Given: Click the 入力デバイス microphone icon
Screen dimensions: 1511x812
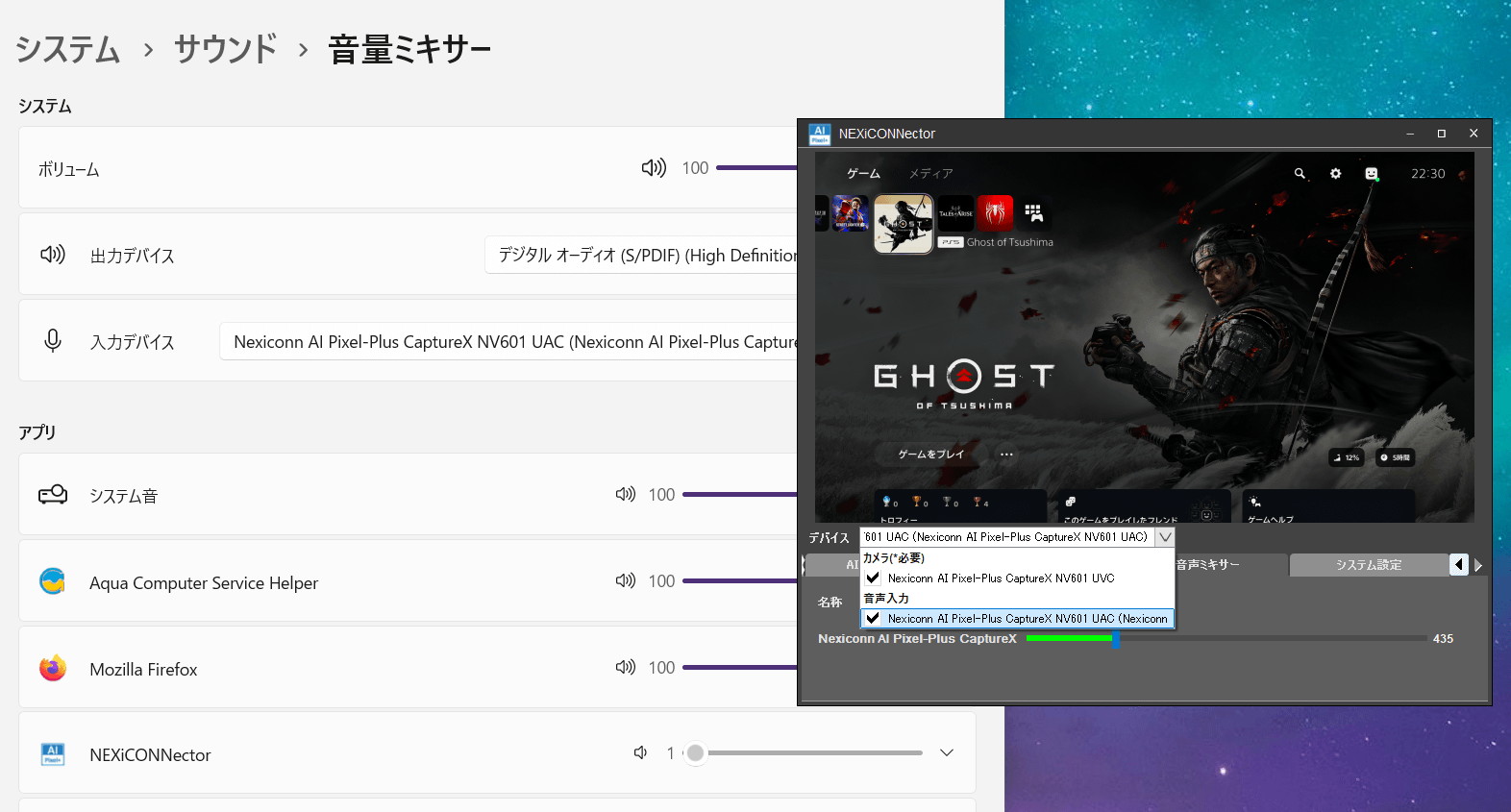Looking at the screenshot, I should pyautogui.click(x=53, y=340).
